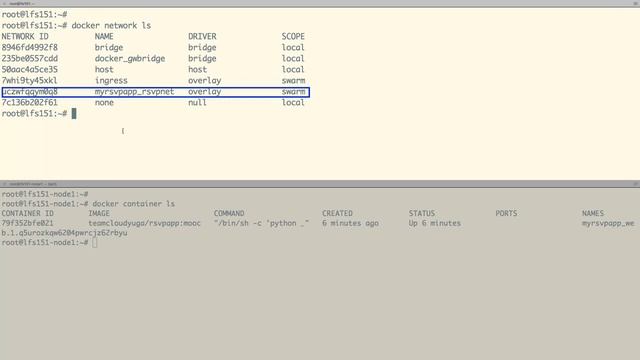Click the DRIVER column header
The width and height of the screenshot is (640, 360).
202,36
